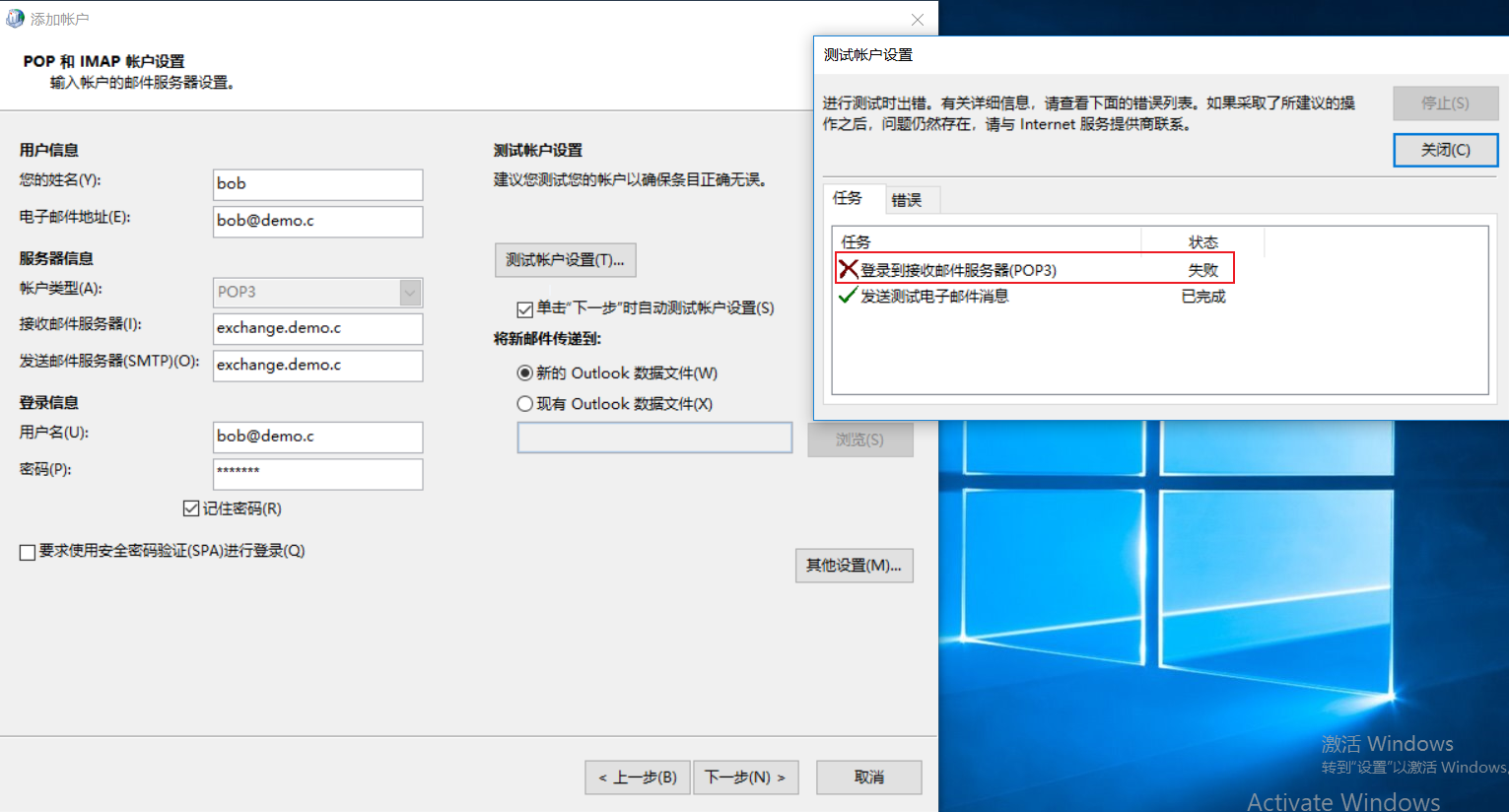Click the green checkmark completed icon

[848, 296]
